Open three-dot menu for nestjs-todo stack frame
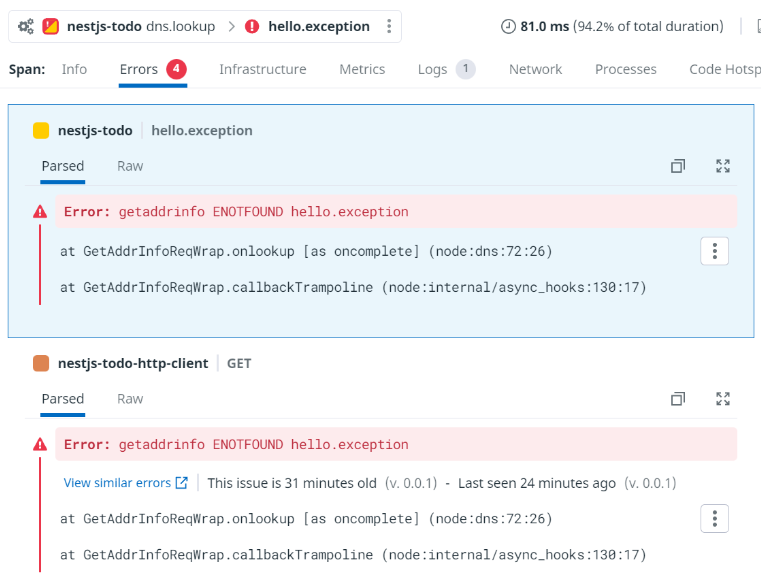 [714, 251]
